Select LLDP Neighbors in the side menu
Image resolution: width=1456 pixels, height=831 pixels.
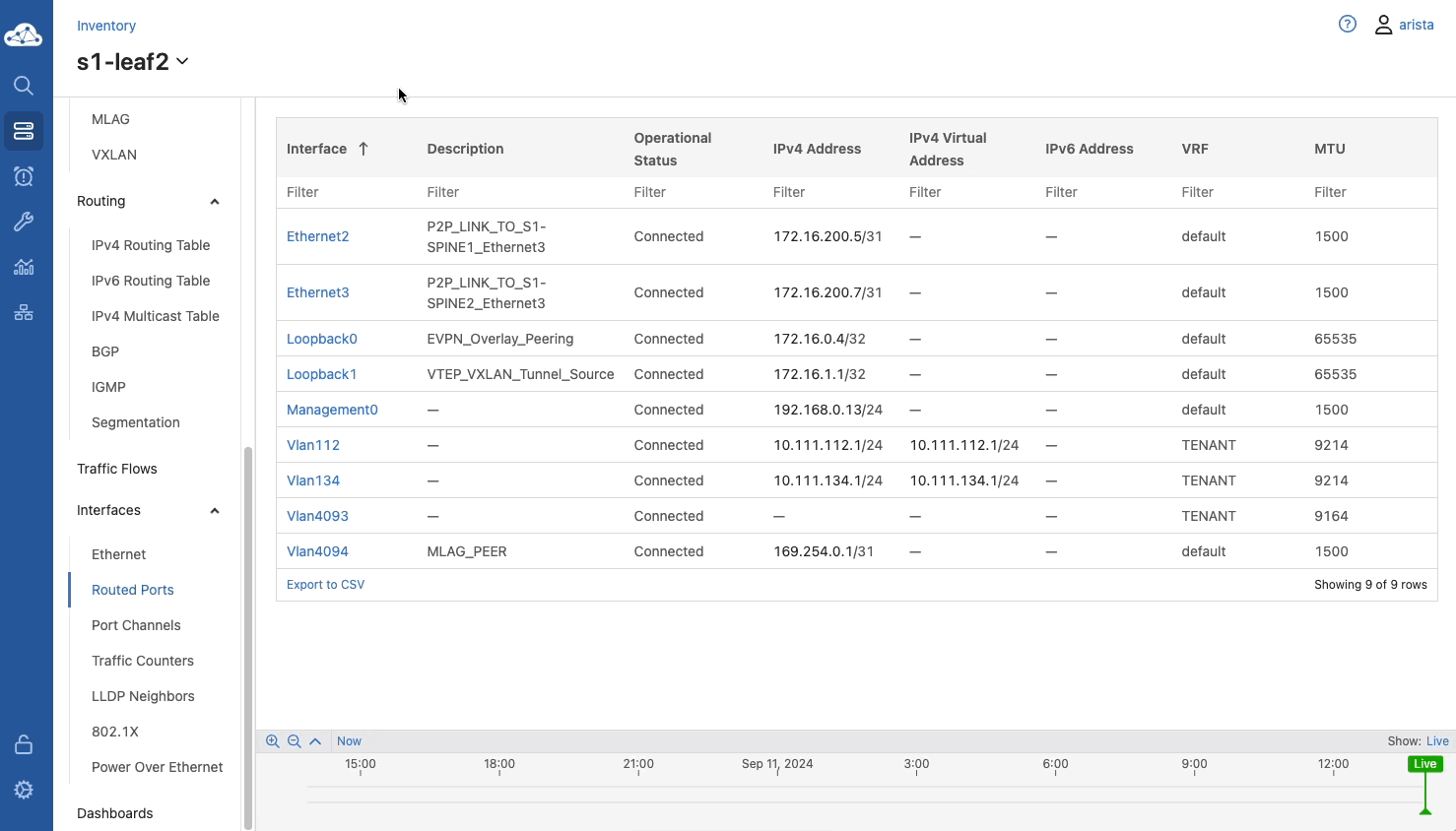pyautogui.click(x=143, y=696)
